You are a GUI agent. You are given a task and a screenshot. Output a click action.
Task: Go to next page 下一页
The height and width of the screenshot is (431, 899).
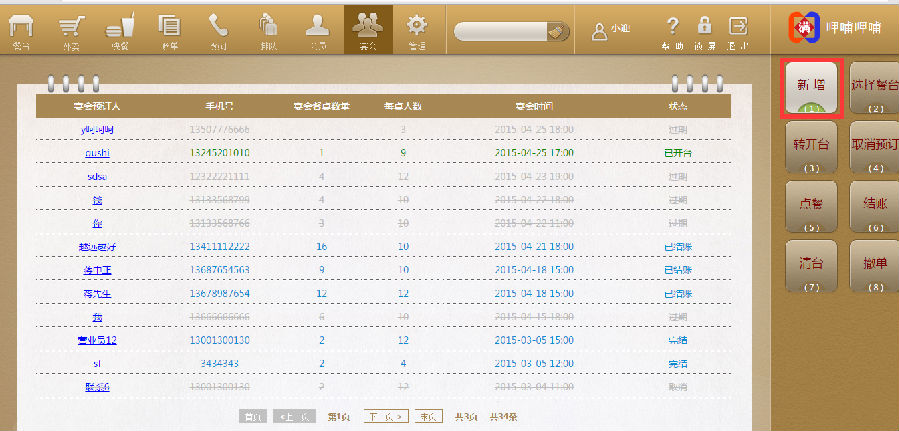coord(385,416)
